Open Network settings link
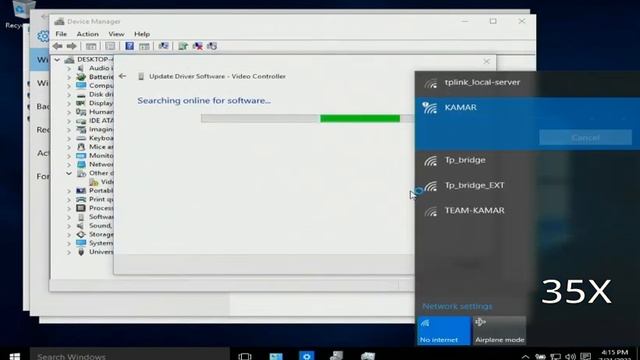 pyautogui.click(x=457, y=306)
